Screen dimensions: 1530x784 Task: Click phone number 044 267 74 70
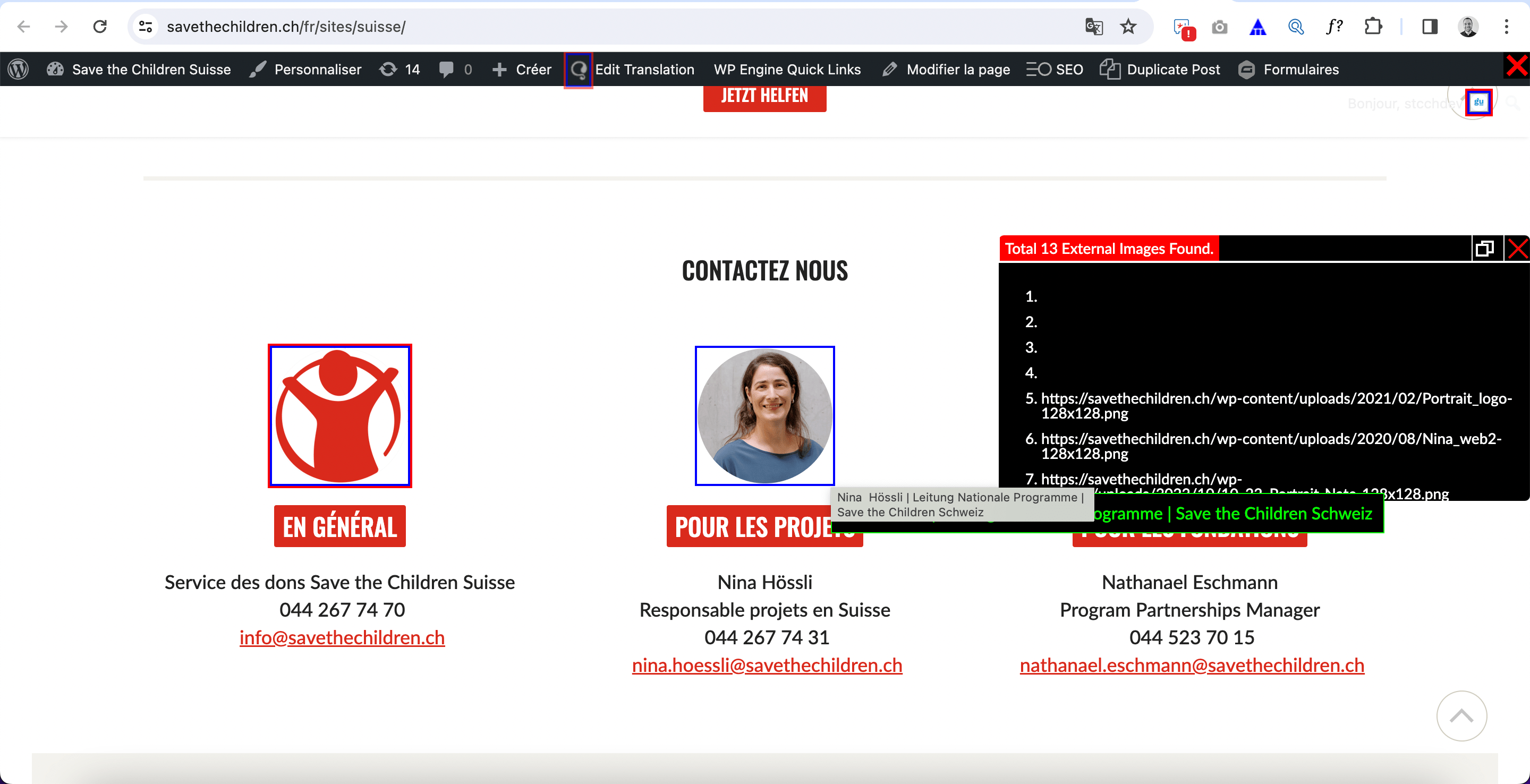point(342,610)
